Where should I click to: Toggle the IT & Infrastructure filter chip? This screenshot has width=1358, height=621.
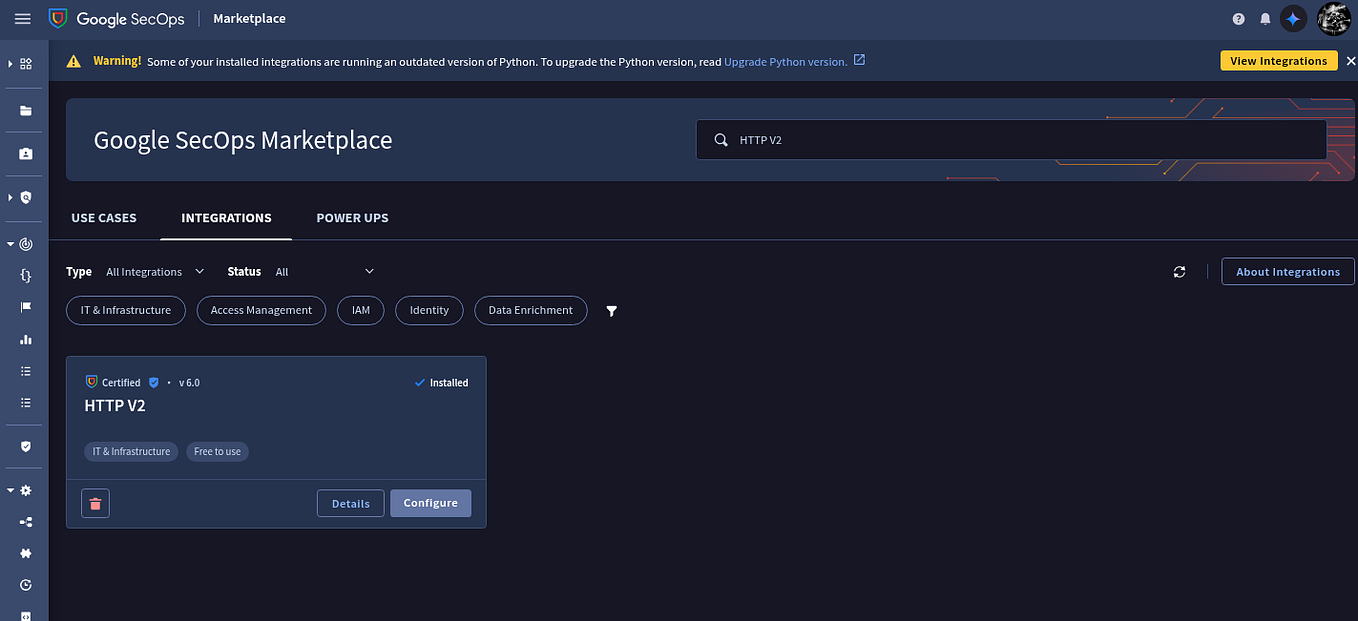point(125,310)
